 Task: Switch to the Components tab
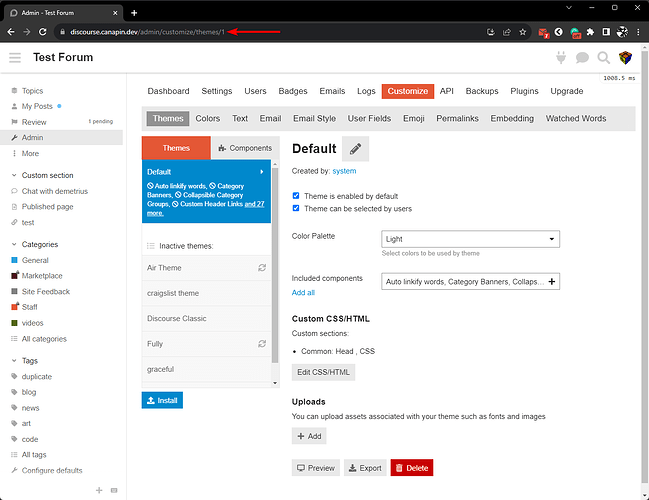click(x=245, y=148)
